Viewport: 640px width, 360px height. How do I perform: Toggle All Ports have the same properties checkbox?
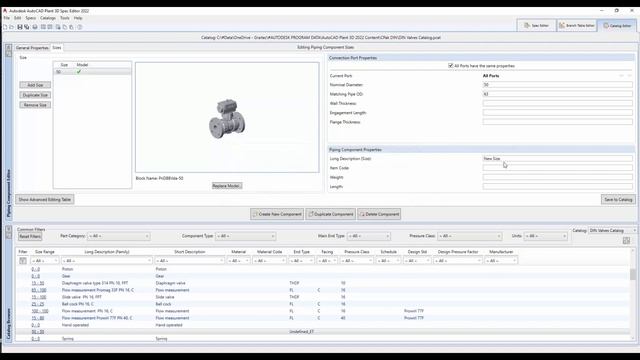tap(451, 65)
